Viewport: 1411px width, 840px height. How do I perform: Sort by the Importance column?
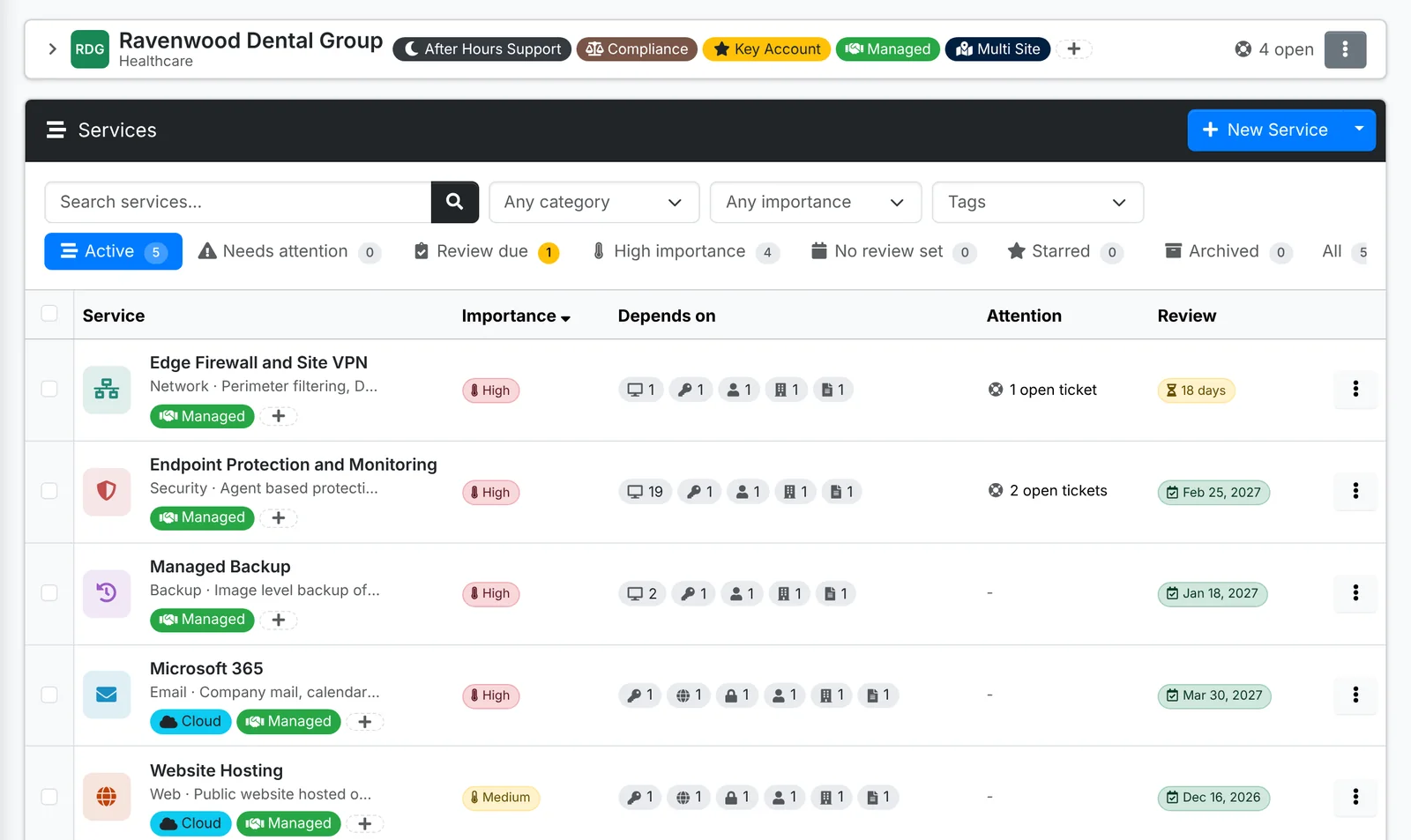516,316
